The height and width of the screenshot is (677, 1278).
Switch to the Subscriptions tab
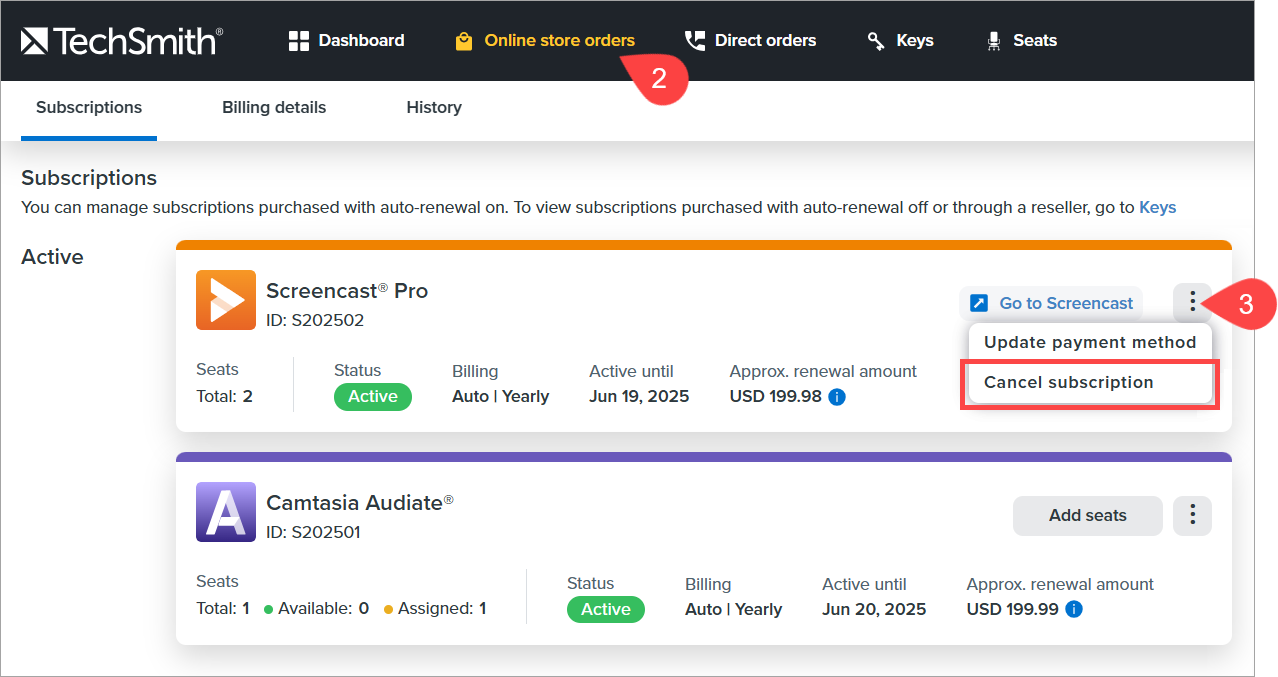(x=89, y=108)
